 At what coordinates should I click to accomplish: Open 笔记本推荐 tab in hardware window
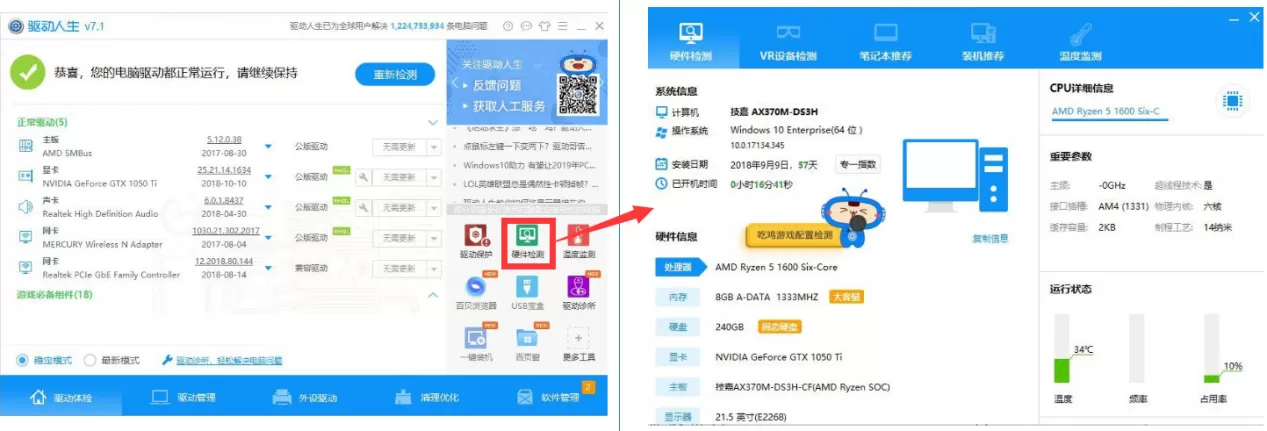pyautogui.click(x=885, y=41)
